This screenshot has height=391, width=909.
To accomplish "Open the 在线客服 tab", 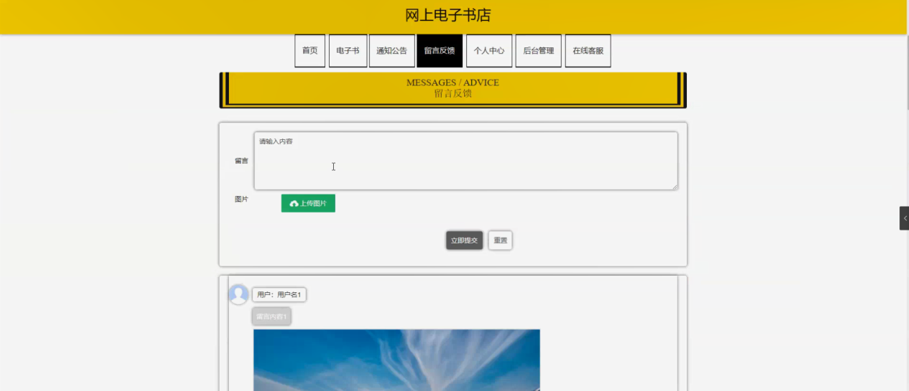I will [588, 50].
